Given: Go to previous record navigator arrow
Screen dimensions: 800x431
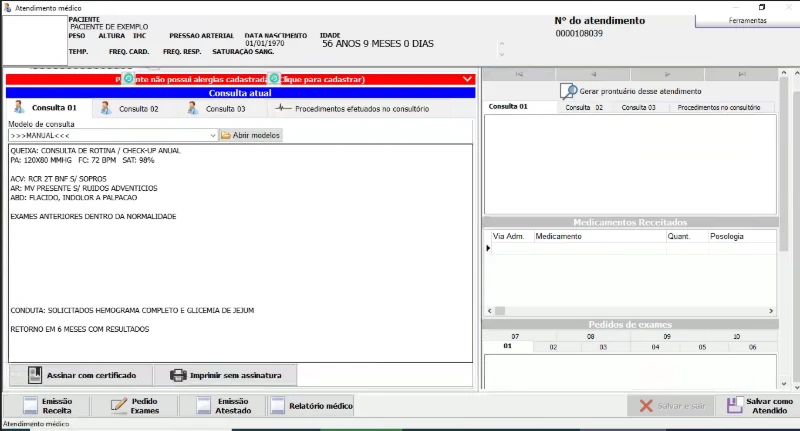Looking at the screenshot, I should click(593, 74).
